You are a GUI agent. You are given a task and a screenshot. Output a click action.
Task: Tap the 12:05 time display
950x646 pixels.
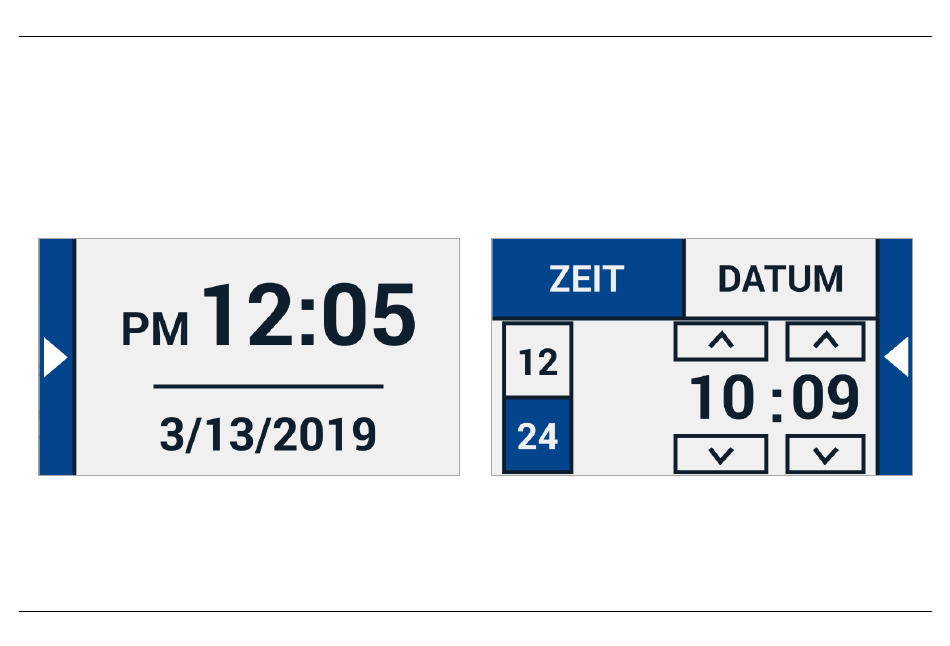[x=309, y=315]
